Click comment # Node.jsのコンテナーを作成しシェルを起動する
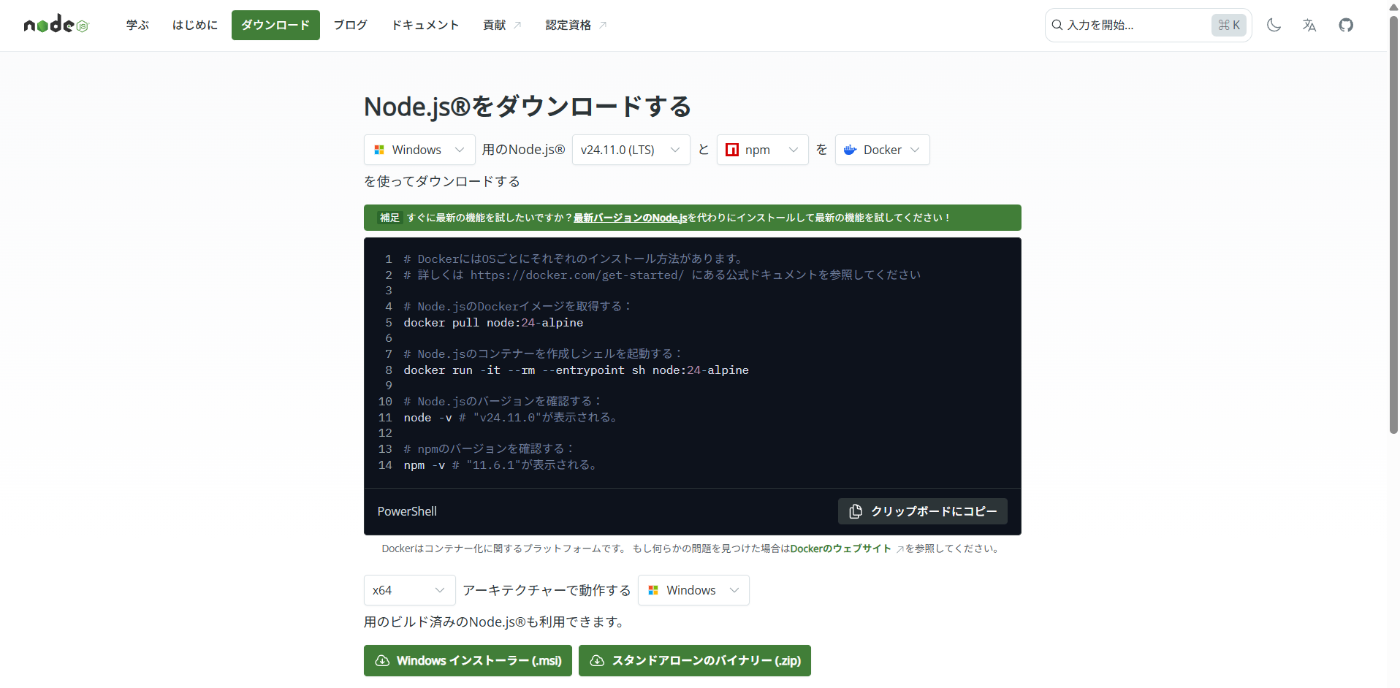The width and height of the screenshot is (1400, 688). pyautogui.click(x=543, y=354)
